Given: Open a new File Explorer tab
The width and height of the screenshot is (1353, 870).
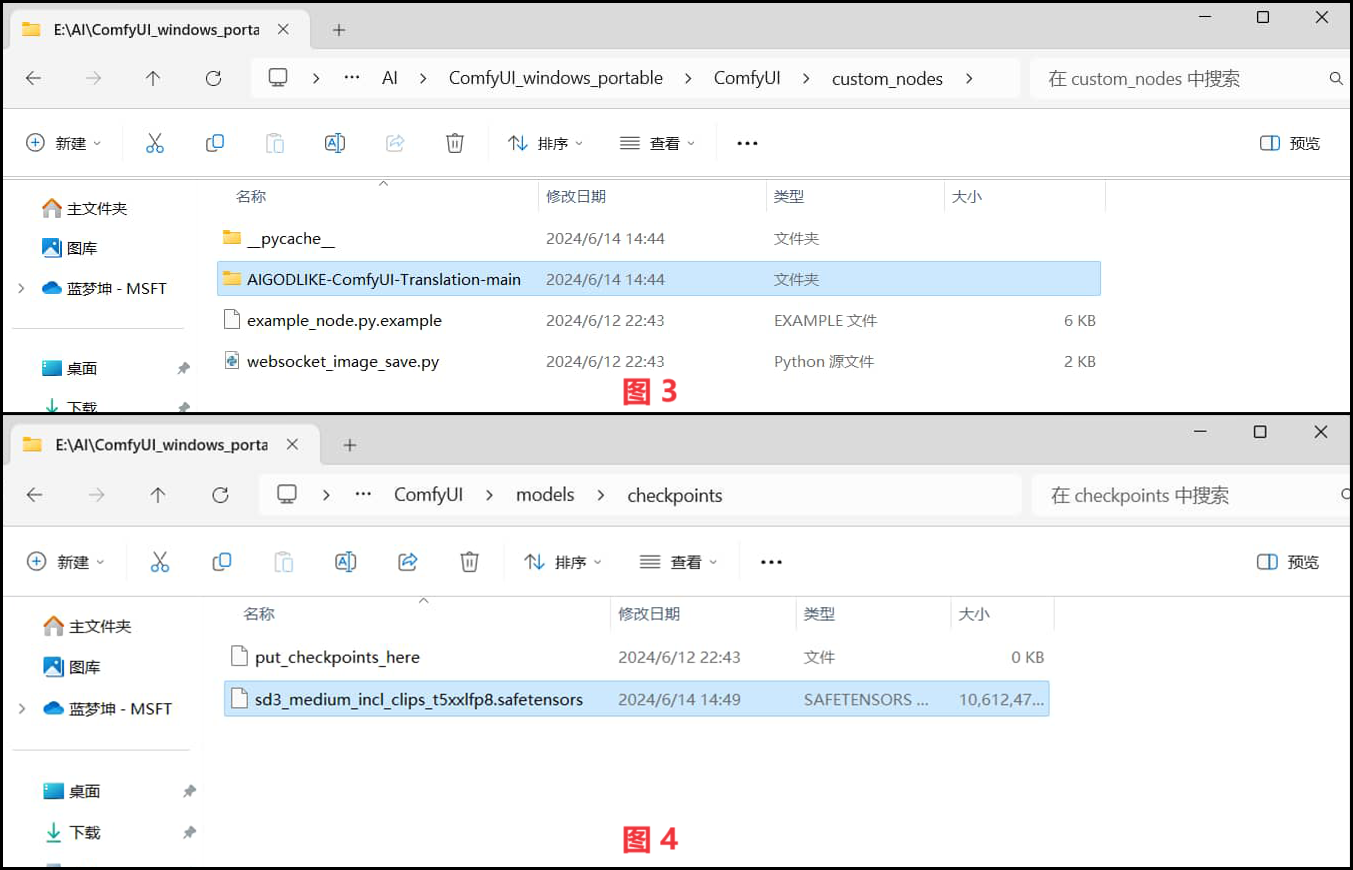Looking at the screenshot, I should pyautogui.click(x=338, y=29).
